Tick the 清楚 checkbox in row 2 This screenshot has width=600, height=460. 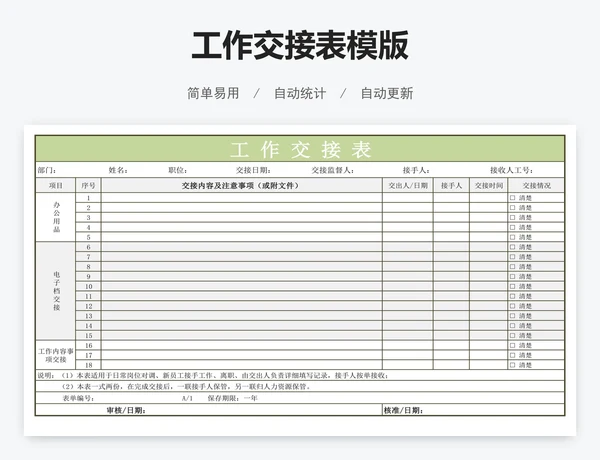click(512, 208)
